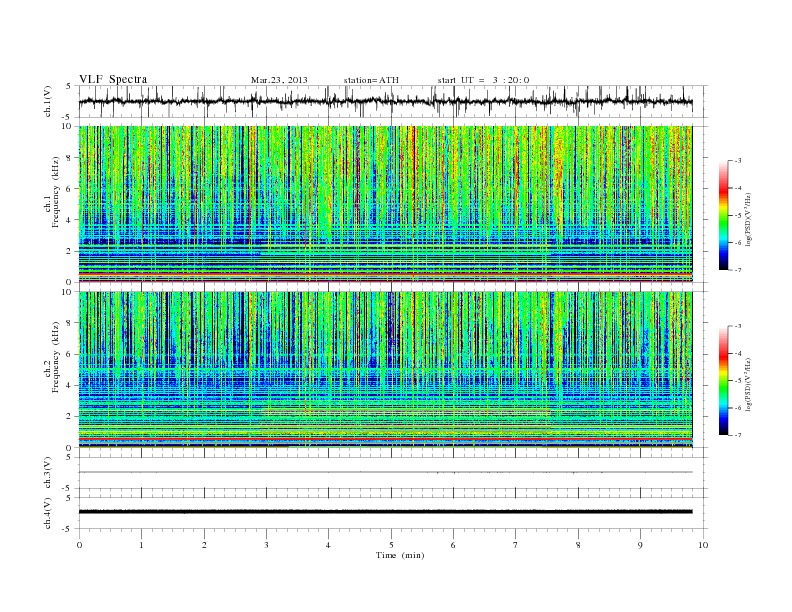The width and height of the screenshot is (792, 612).
Task: Click the flat ch.3 waveform trace
Action: pyautogui.click(x=385, y=472)
